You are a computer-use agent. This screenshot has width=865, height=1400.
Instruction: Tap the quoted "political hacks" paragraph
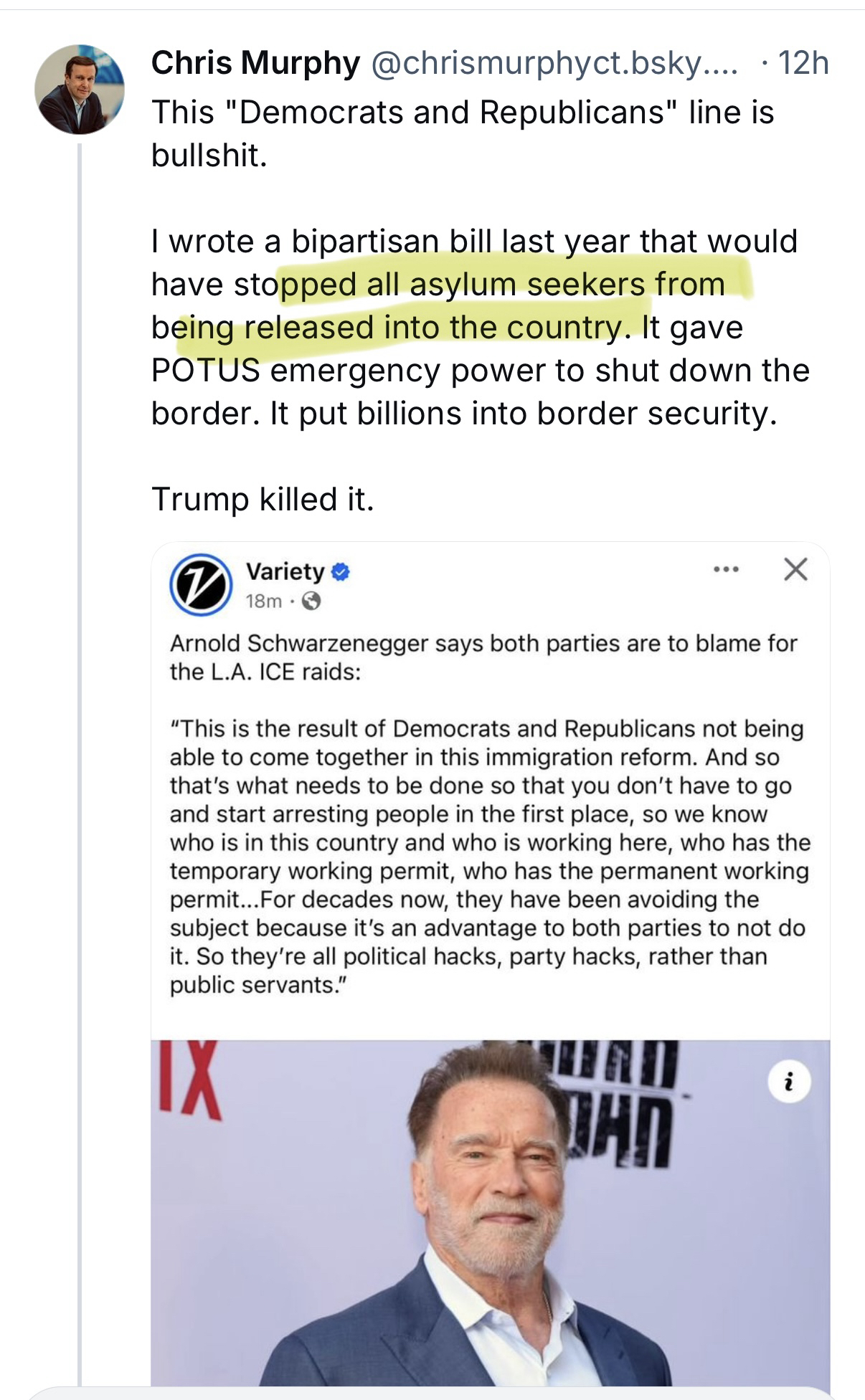488,857
